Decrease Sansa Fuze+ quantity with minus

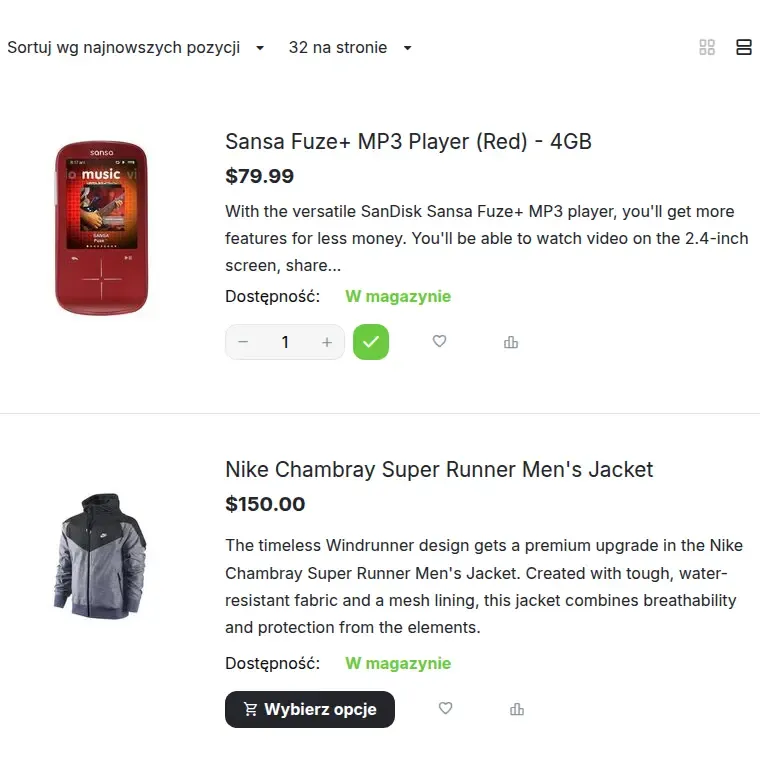click(243, 342)
